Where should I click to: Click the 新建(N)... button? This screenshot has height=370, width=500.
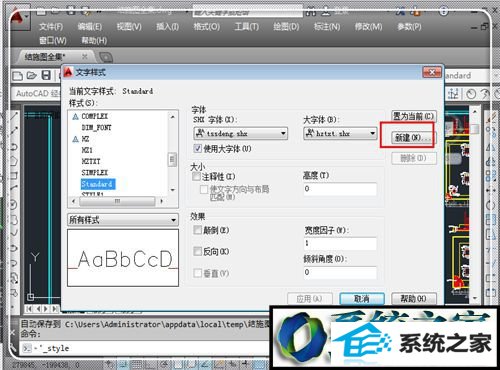point(413,137)
